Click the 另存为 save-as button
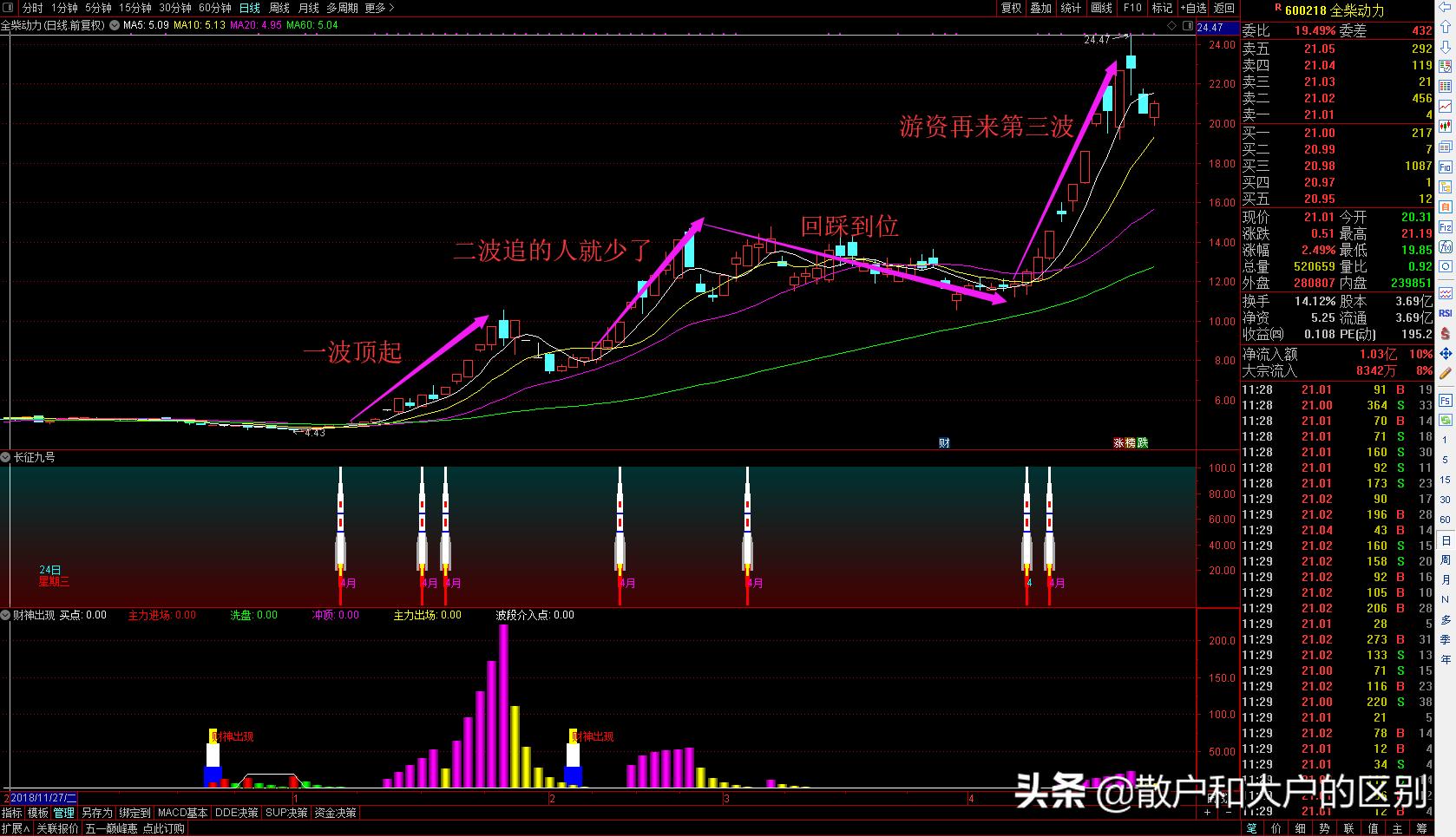This screenshot has width=1456, height=837. click(96, 813)
